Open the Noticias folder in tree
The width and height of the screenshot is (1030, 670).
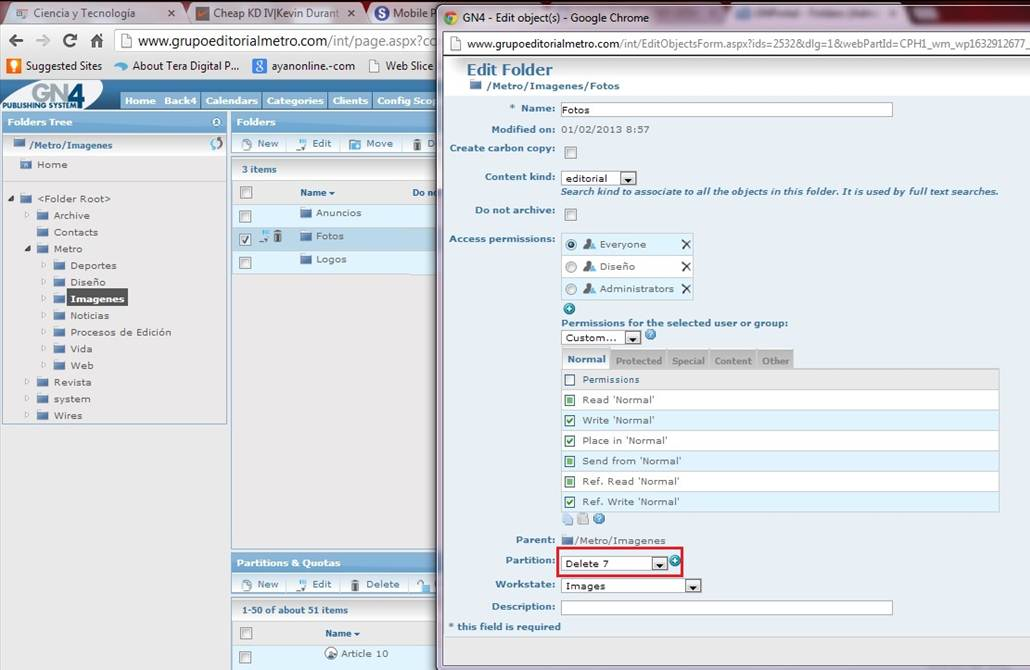click(89, 315)
